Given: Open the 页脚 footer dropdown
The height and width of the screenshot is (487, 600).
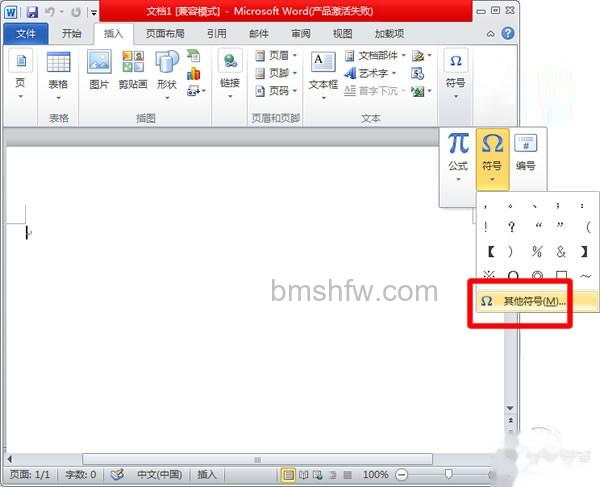Looking at the screenshot, I should pyautogui.click(x=276, y=73).
